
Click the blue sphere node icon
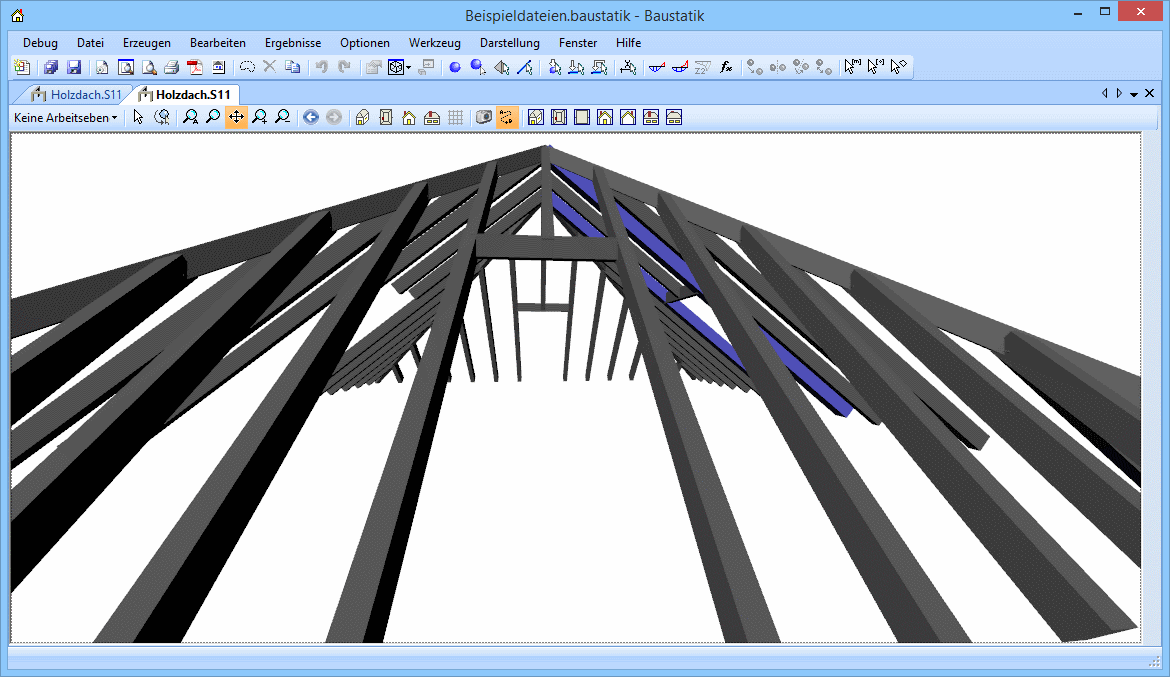coord(454,68)
